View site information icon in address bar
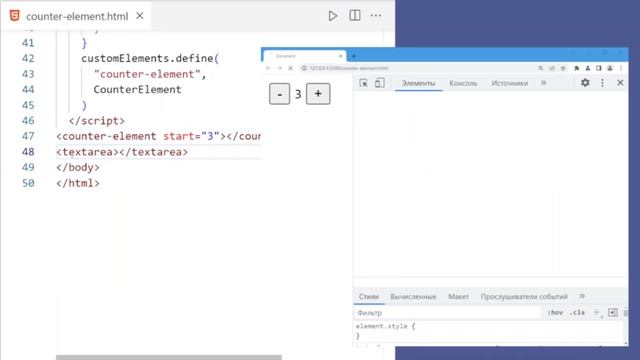 click(x=304, y=68)
